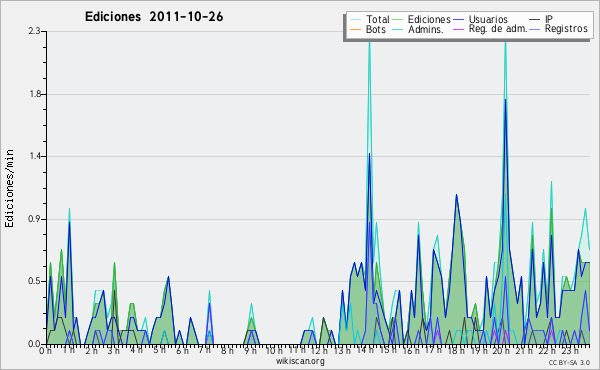Click the '20 h' x-axis label
Image resolution: width=600 pixels, height=370 pixels.
501,350
